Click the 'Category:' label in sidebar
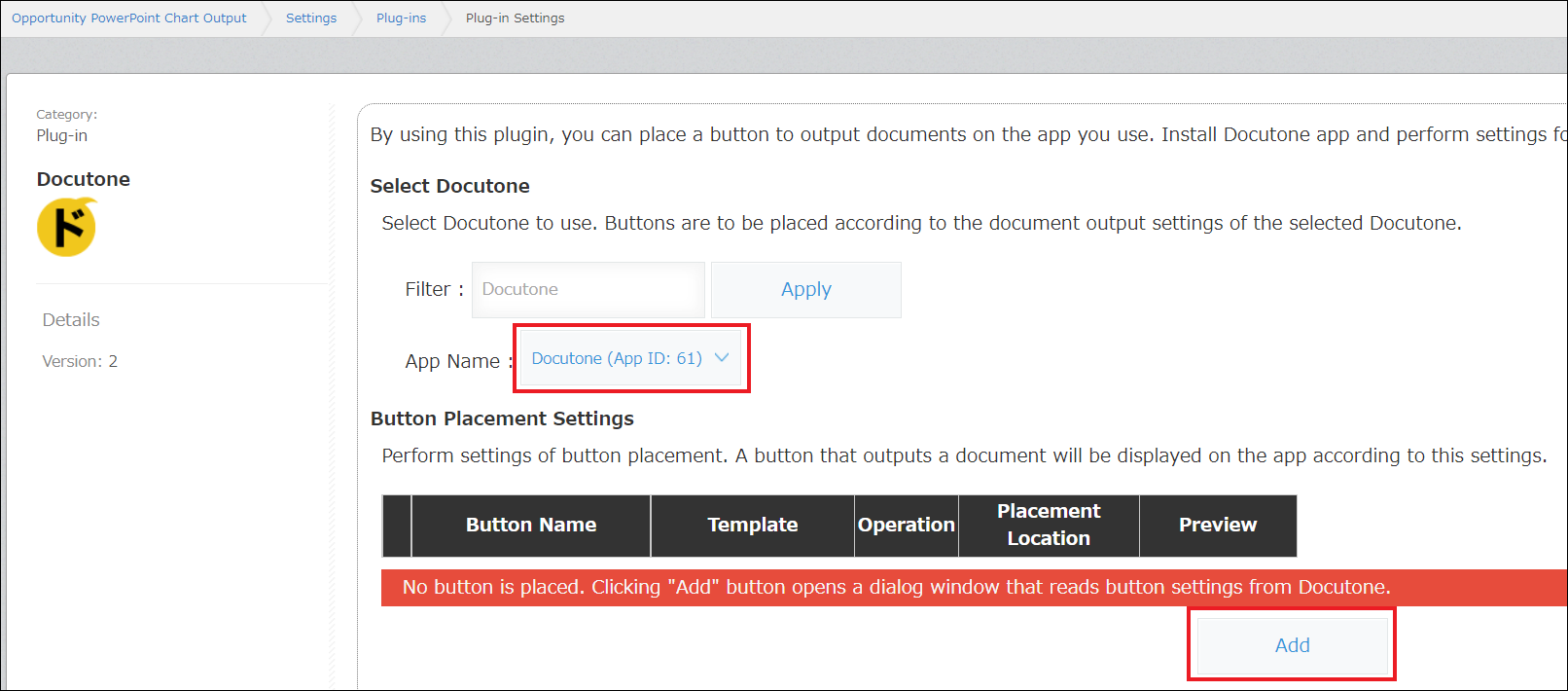The height and width of the screenshot is (691, 1568). pyautogui.click(x=67, y=115)
